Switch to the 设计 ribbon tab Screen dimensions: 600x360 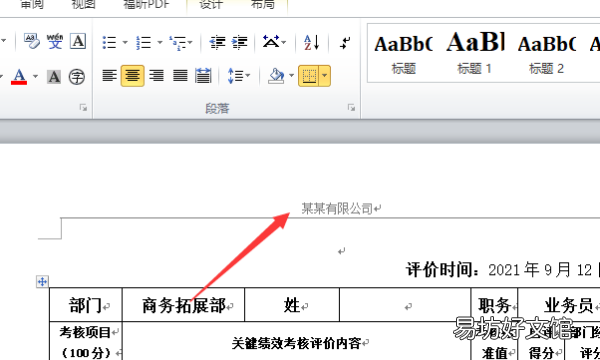(x=211, y=5)
